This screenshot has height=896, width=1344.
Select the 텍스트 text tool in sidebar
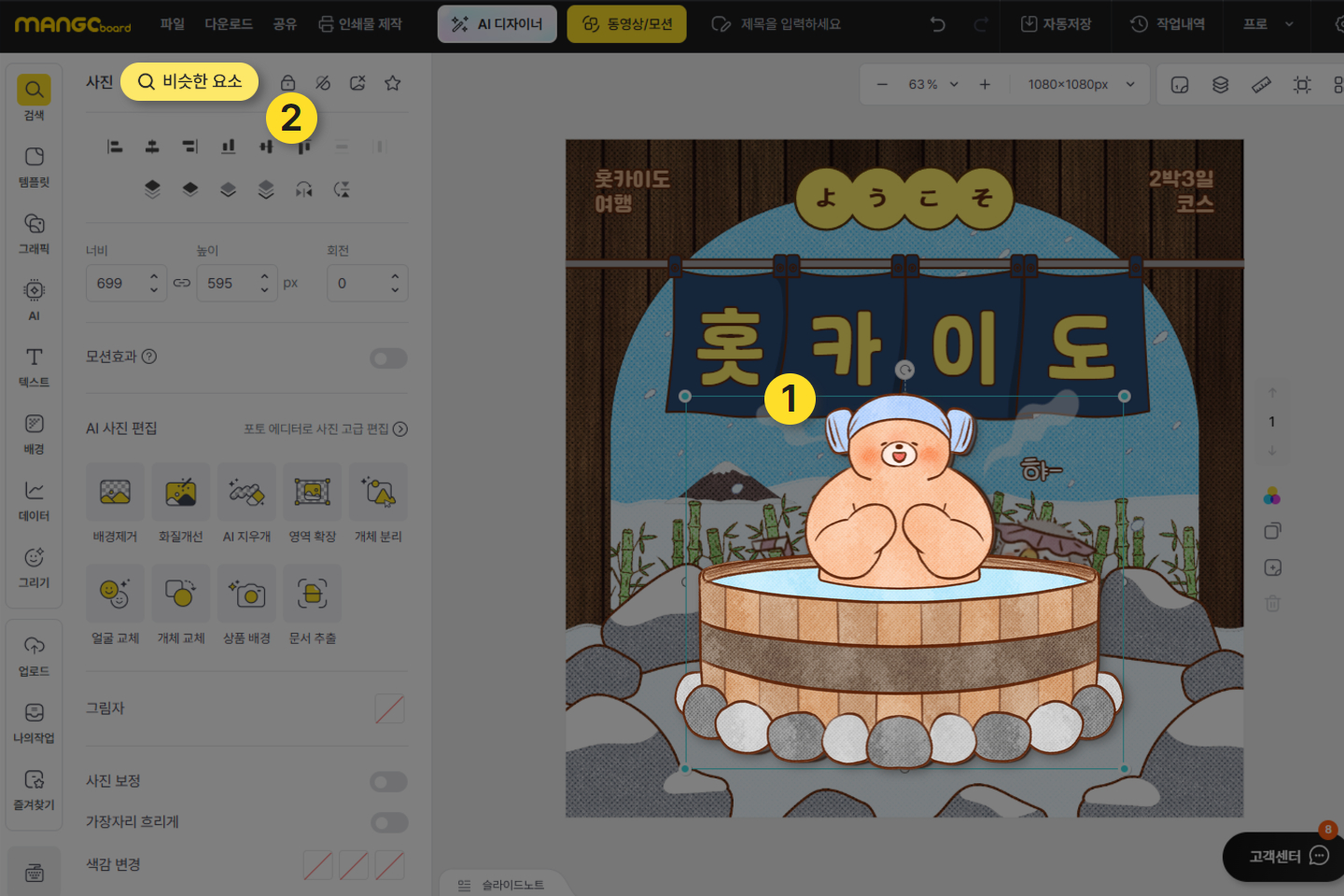tap(34, 367)
